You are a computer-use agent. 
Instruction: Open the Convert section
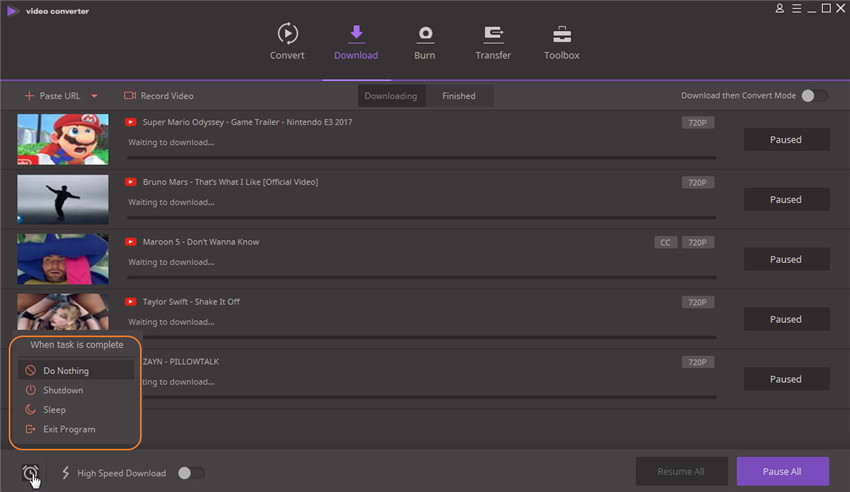(287, 42)
